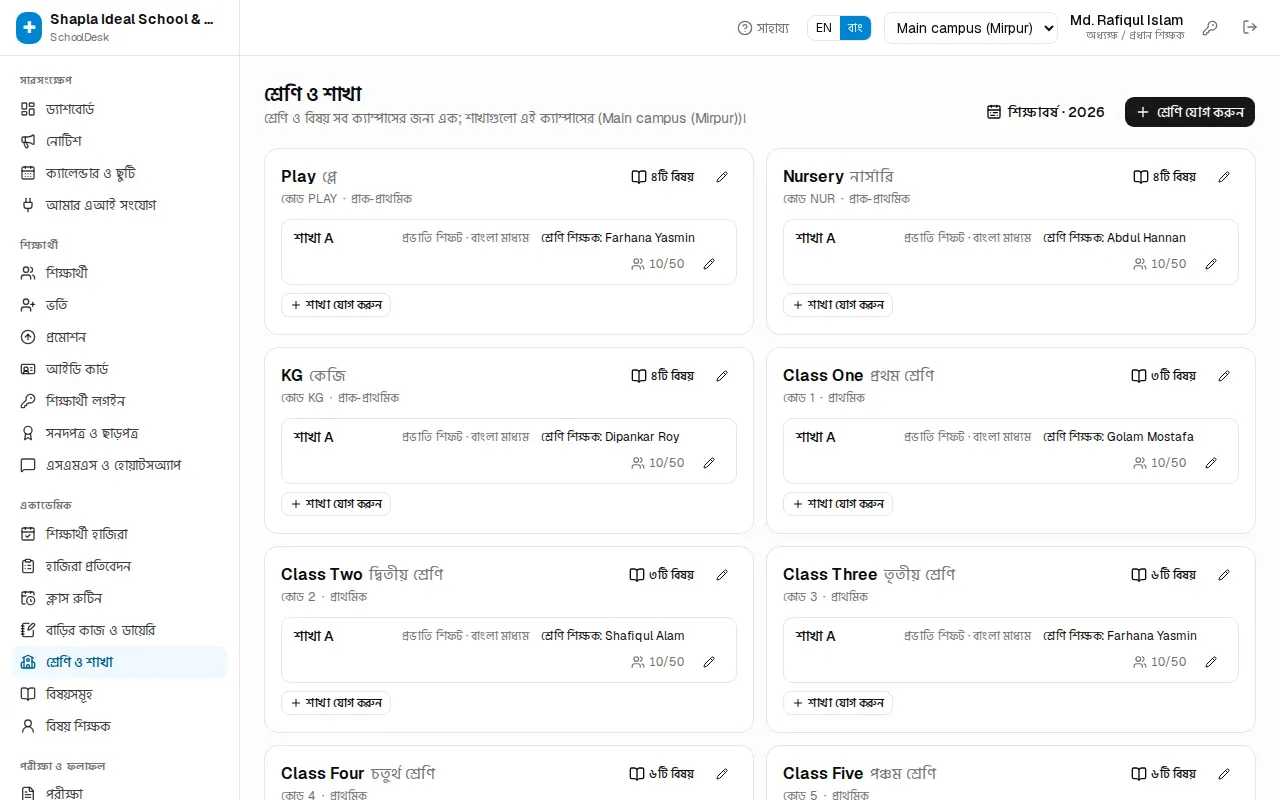Edit section A of Shafiqul Alam
This screenshot has width=1280, height=800.
[709, 662]
